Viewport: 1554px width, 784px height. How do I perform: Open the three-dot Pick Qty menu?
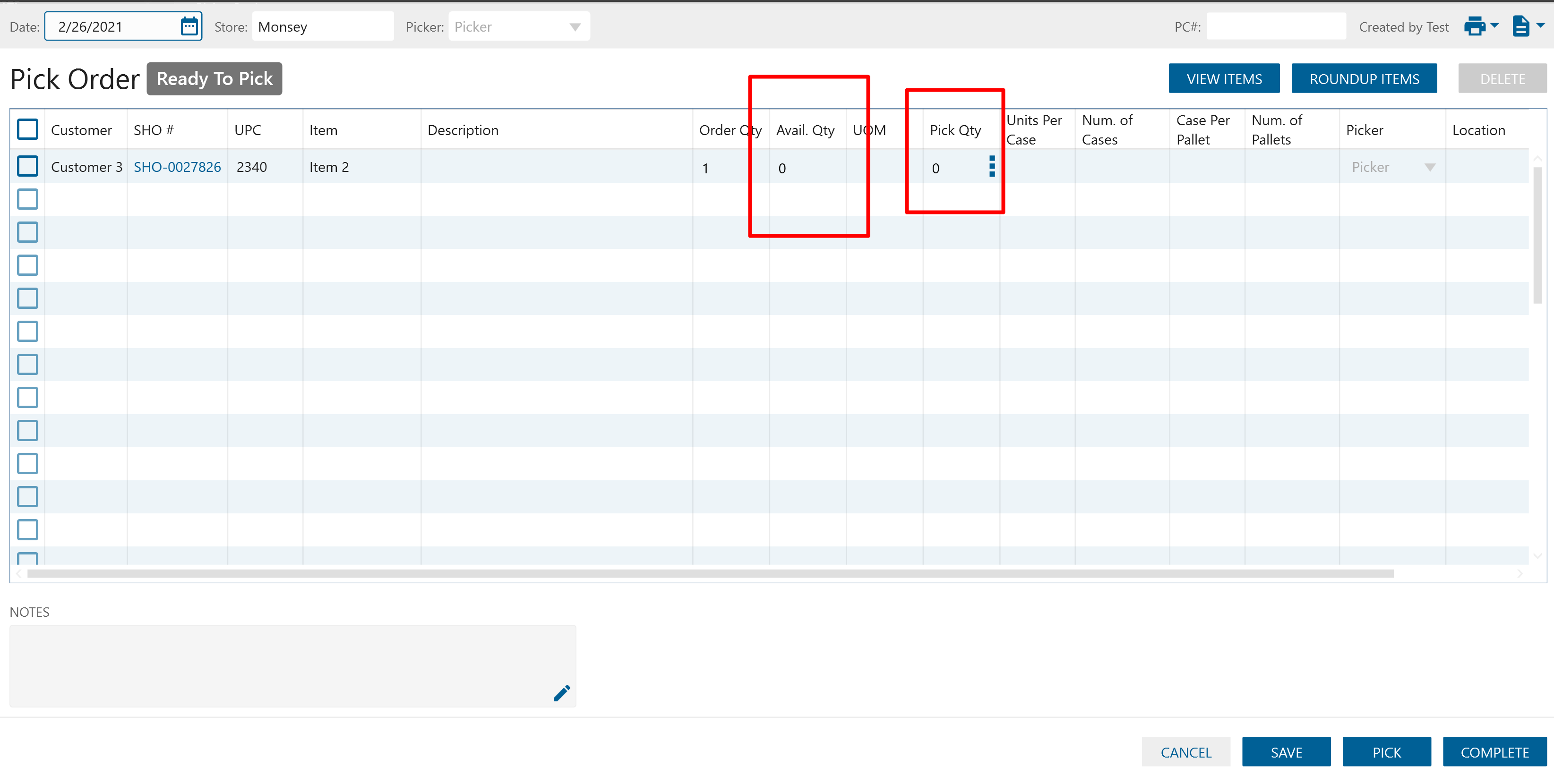coord(992,166)
